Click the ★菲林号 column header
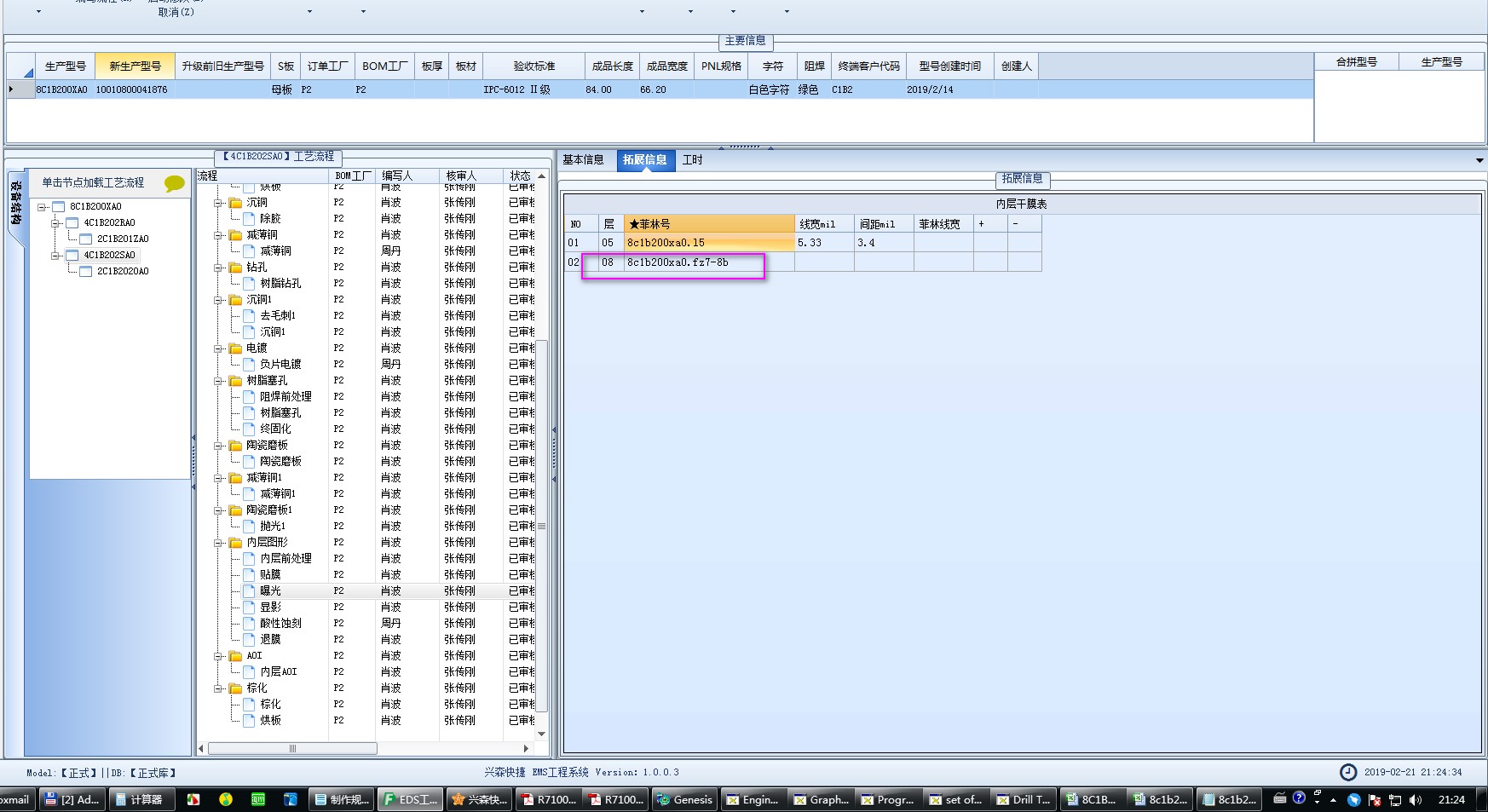The width and height of the screenshot is (1488, 812). pos(709,224)
